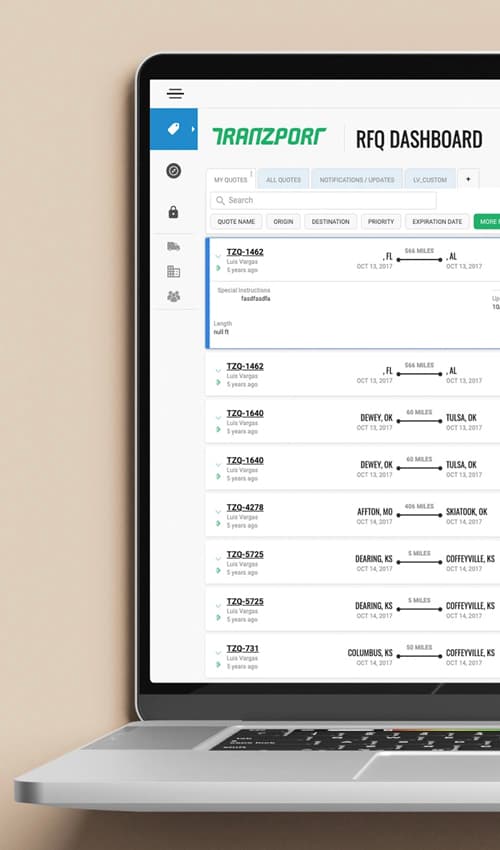The height and width of the screenshot is (850, 500).
Task: Add a new tab with plus icon
Action: [x=469, y=179]
